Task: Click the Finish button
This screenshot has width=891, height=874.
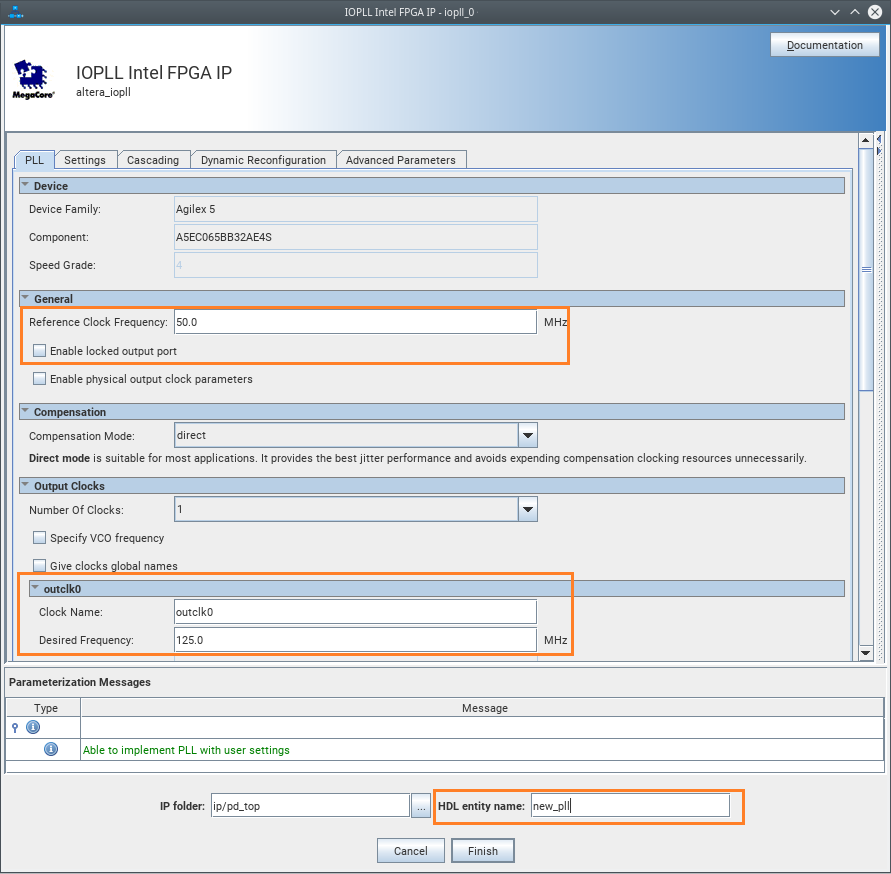Action: pyautogui.click(x=482, y=851)
